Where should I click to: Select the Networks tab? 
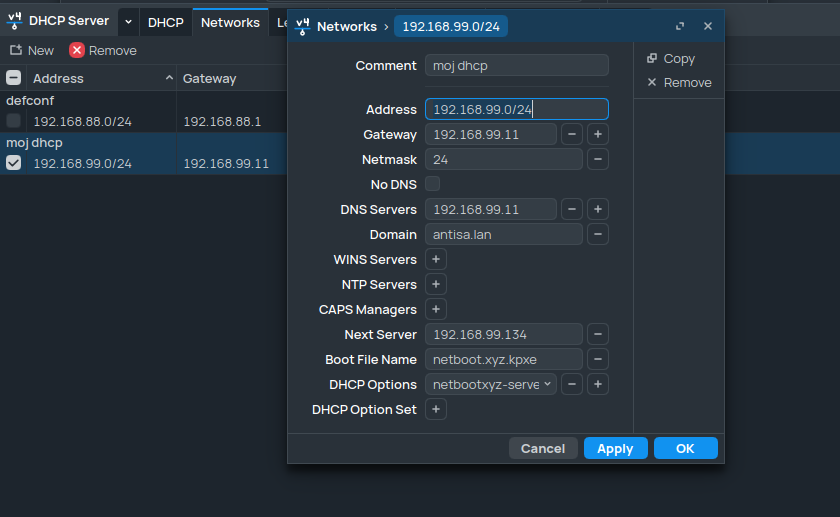pos(230,22)
